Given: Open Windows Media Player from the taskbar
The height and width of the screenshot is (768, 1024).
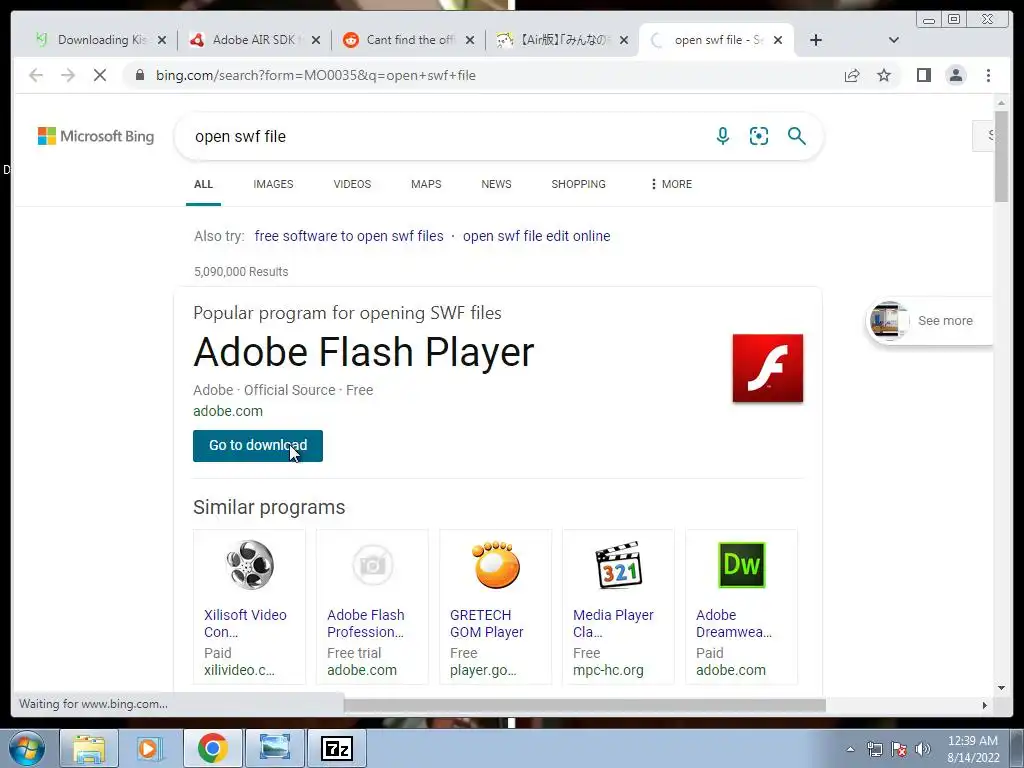Looking at the screenshot, I should 150,748.
